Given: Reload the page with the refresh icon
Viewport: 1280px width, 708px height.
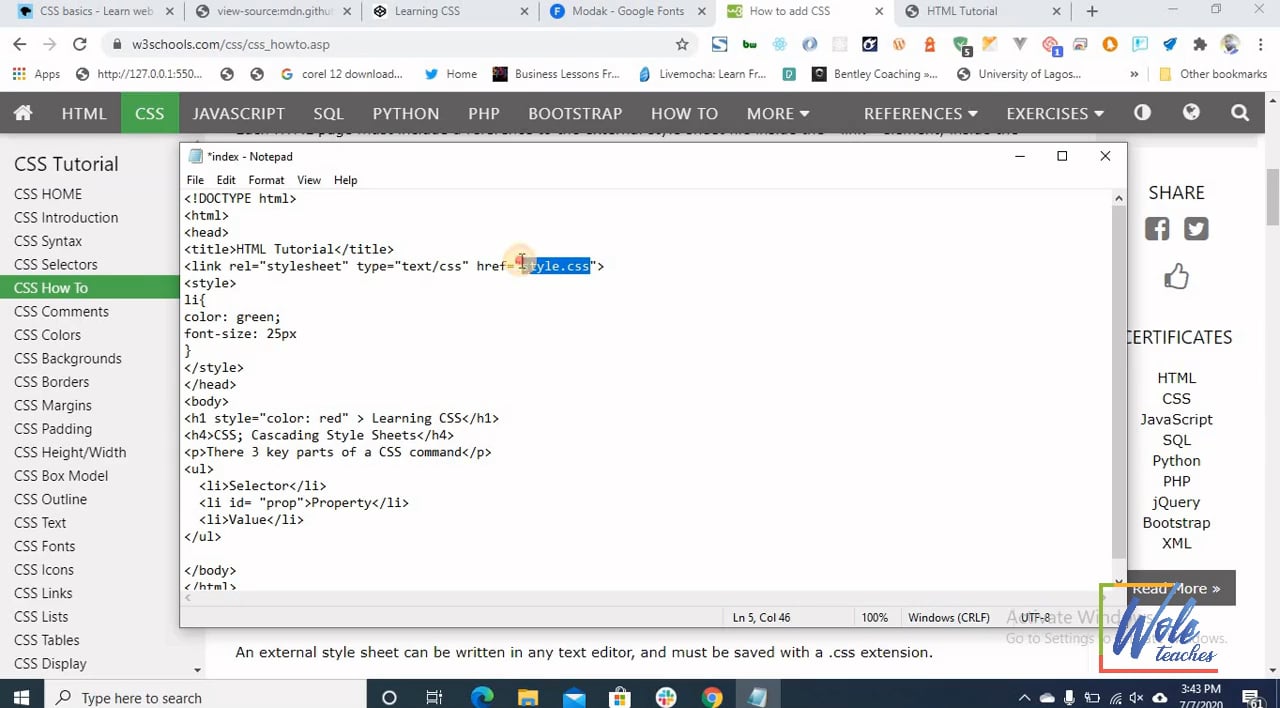Looking at the screenshot, I should (x=80, y=44).
